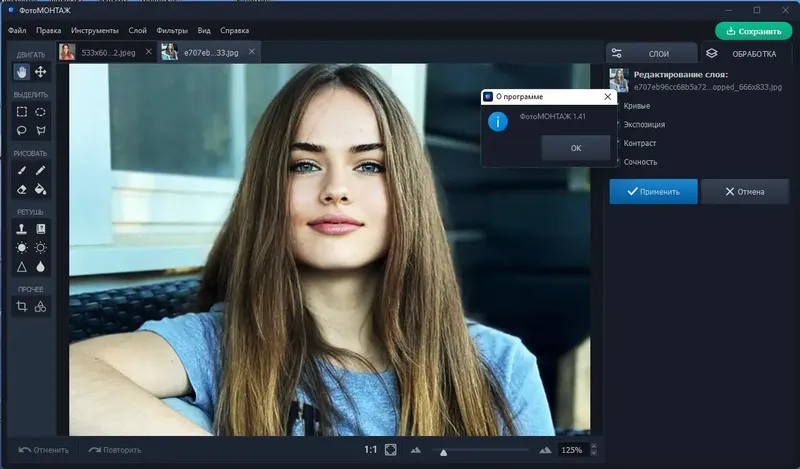Select the Hand pan tool
Viewport: 800px width, 469px height.
[22, 72]
